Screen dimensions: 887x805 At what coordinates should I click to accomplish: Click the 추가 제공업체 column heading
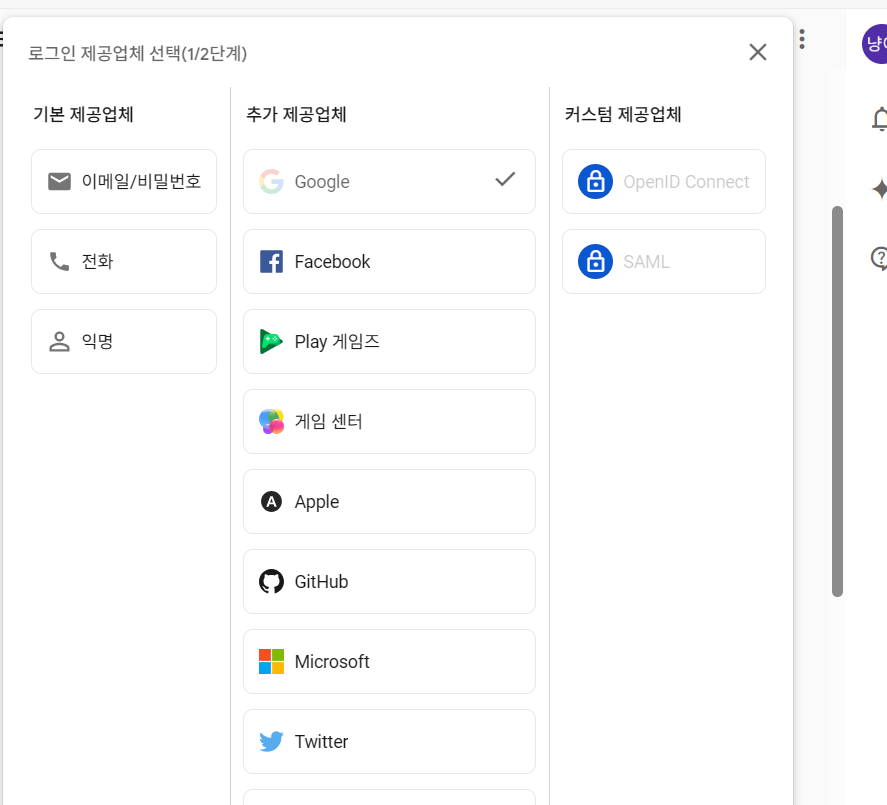point(296,114)
